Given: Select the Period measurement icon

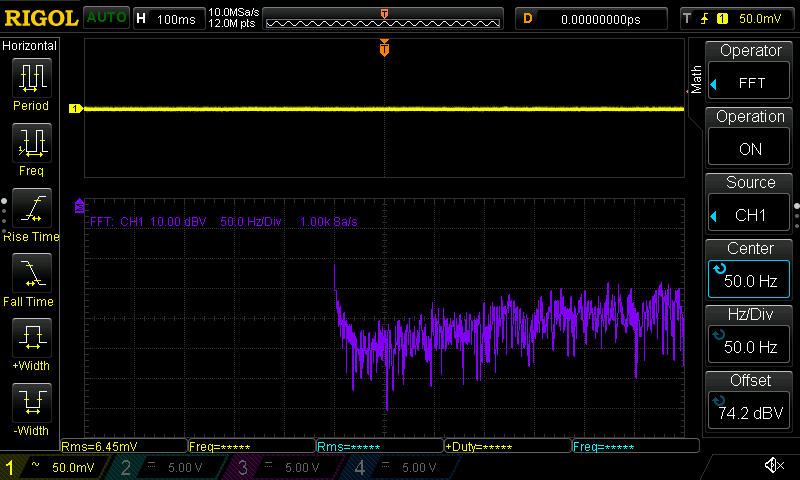Looking at the screenshot, I should (x=30, y=84).
